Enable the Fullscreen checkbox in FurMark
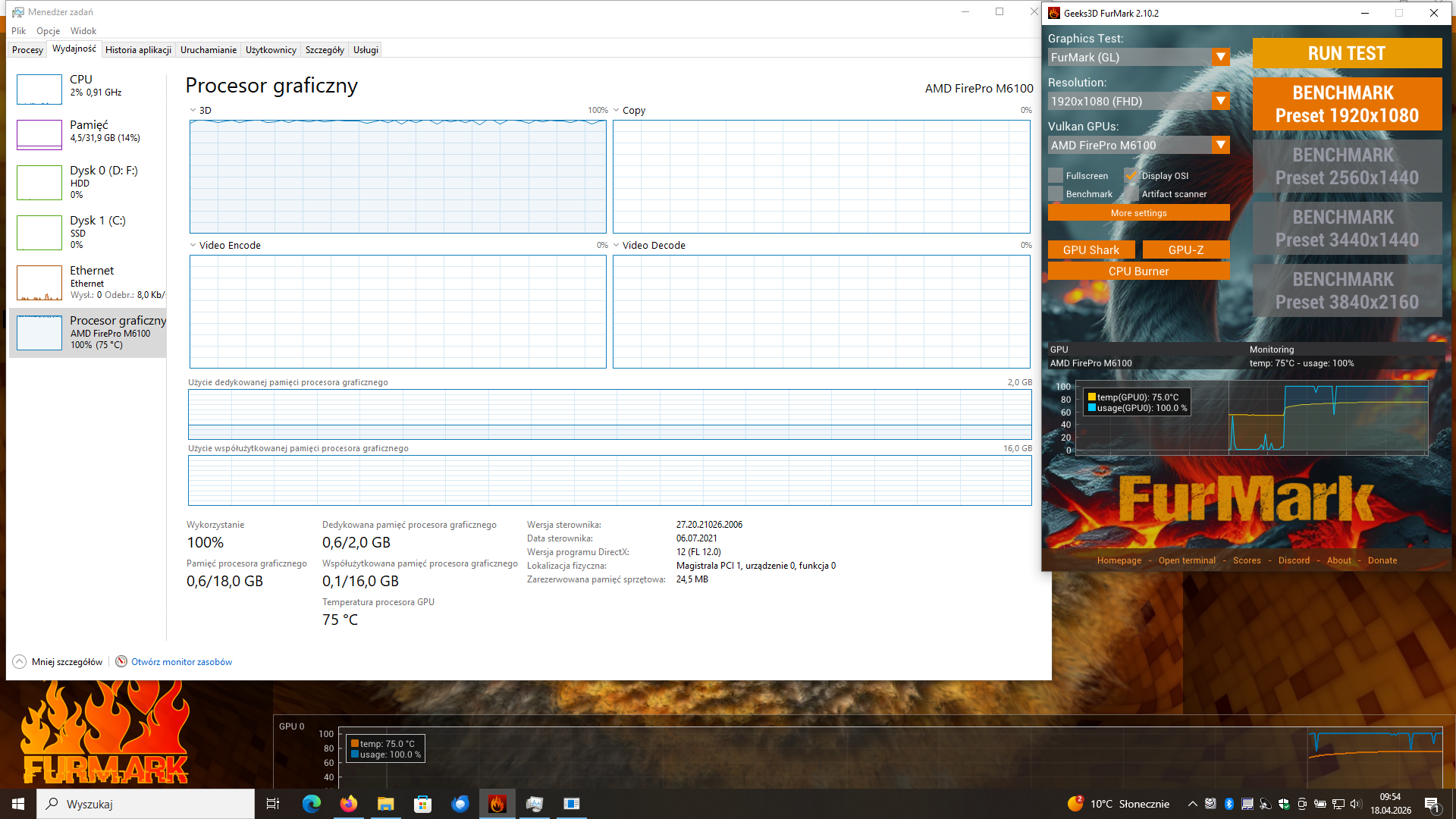The height and width of the screenshot is (819, 1456). [1056, 175]
